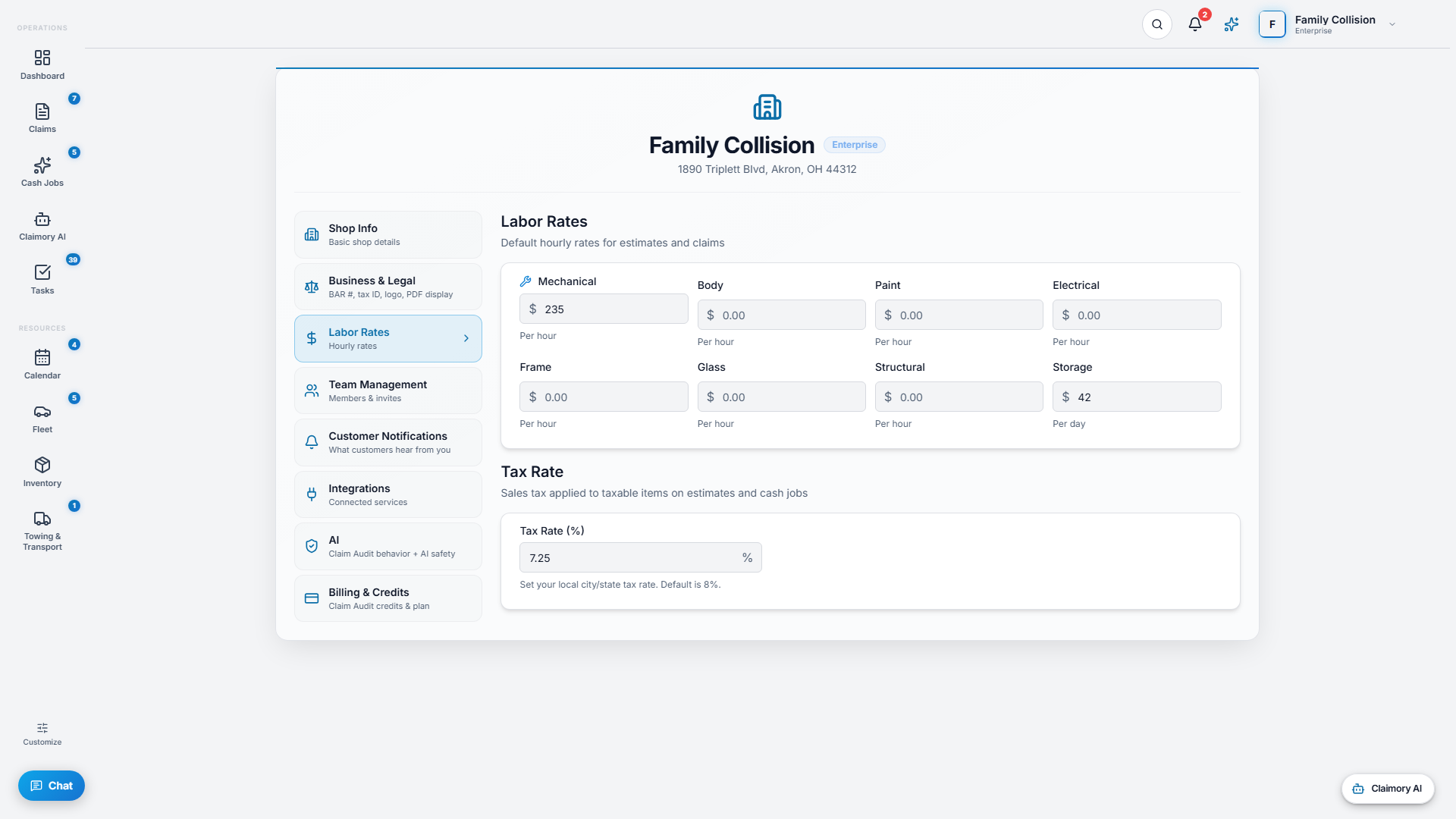Open the Team Management tab
The width and height of the screenshot is (1456, 819).
coord(388,391)
